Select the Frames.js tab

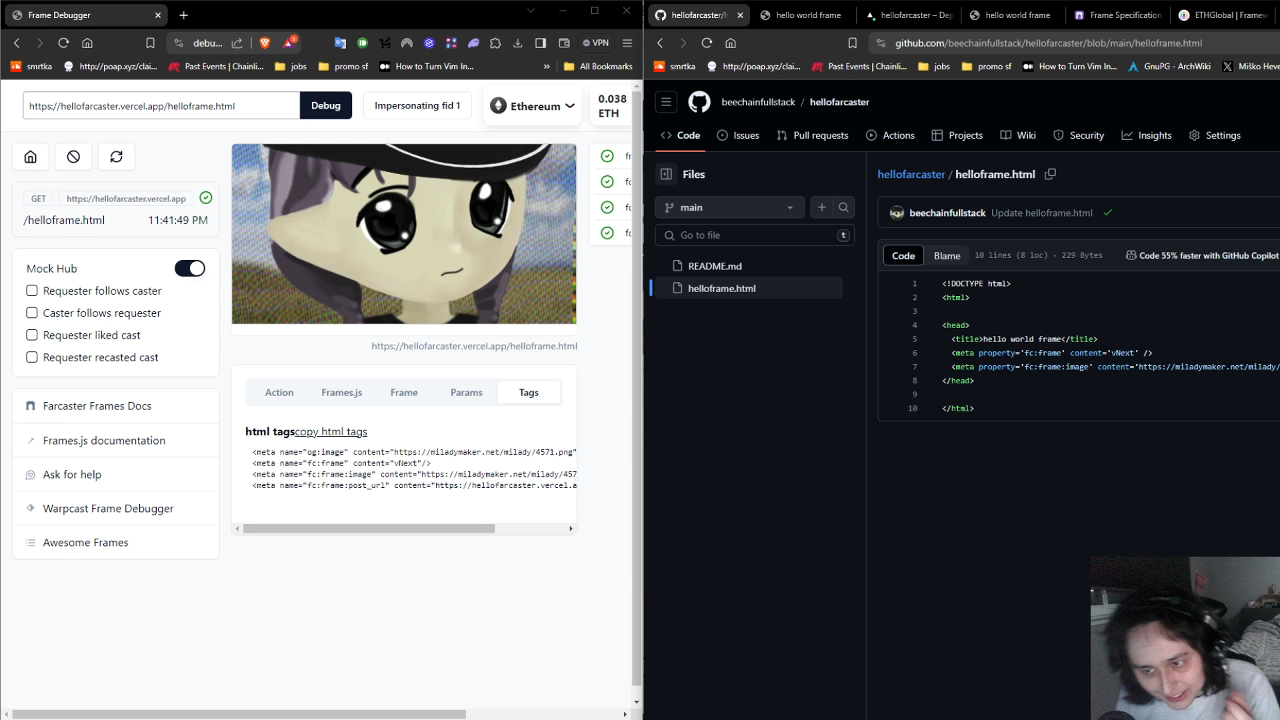pyautogui.click(x=342, y=392)
